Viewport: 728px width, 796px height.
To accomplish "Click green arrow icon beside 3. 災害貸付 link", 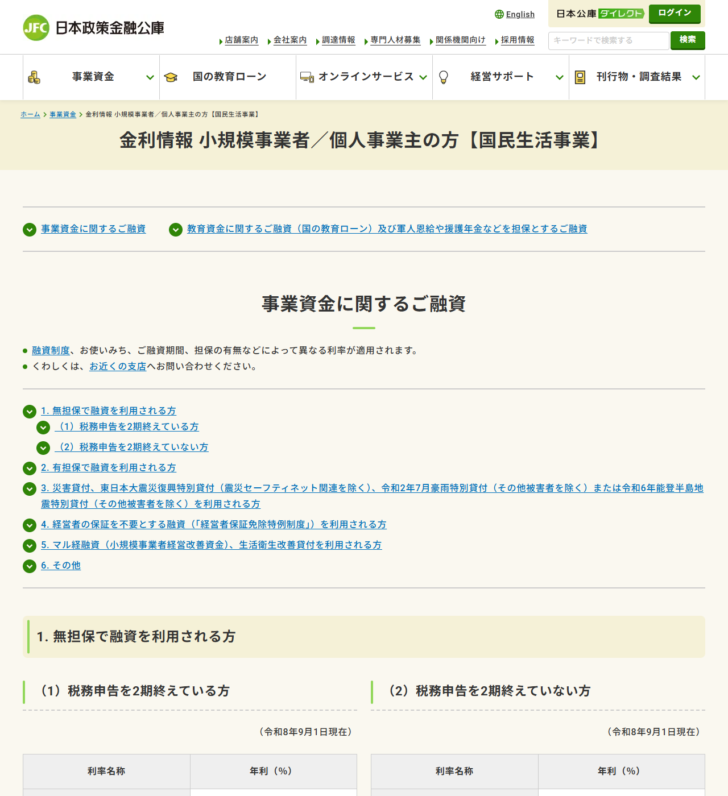I will click(x=29, y=488).
